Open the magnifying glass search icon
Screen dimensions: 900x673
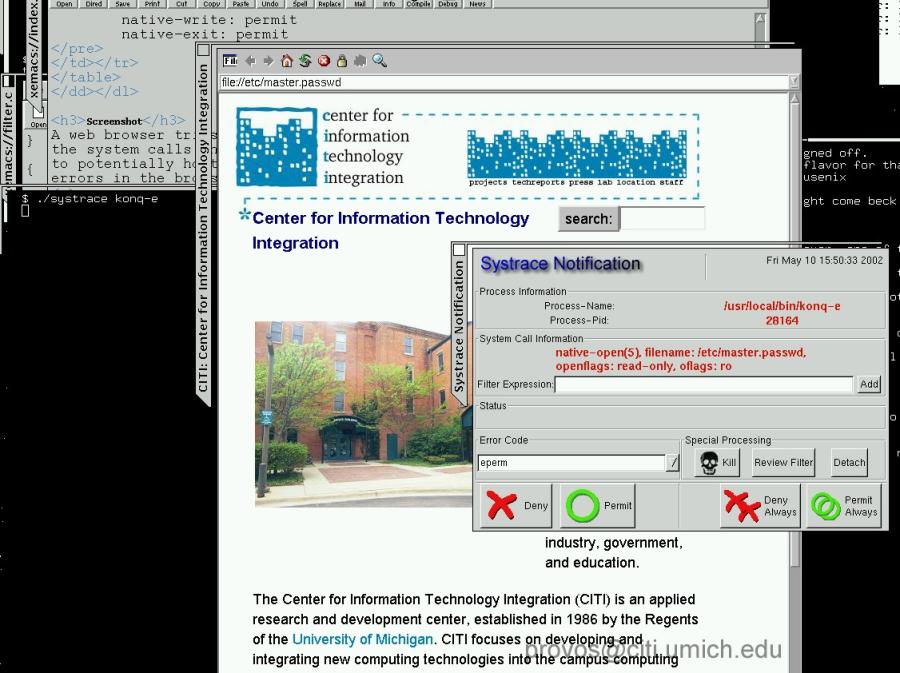tap(380, 61)
